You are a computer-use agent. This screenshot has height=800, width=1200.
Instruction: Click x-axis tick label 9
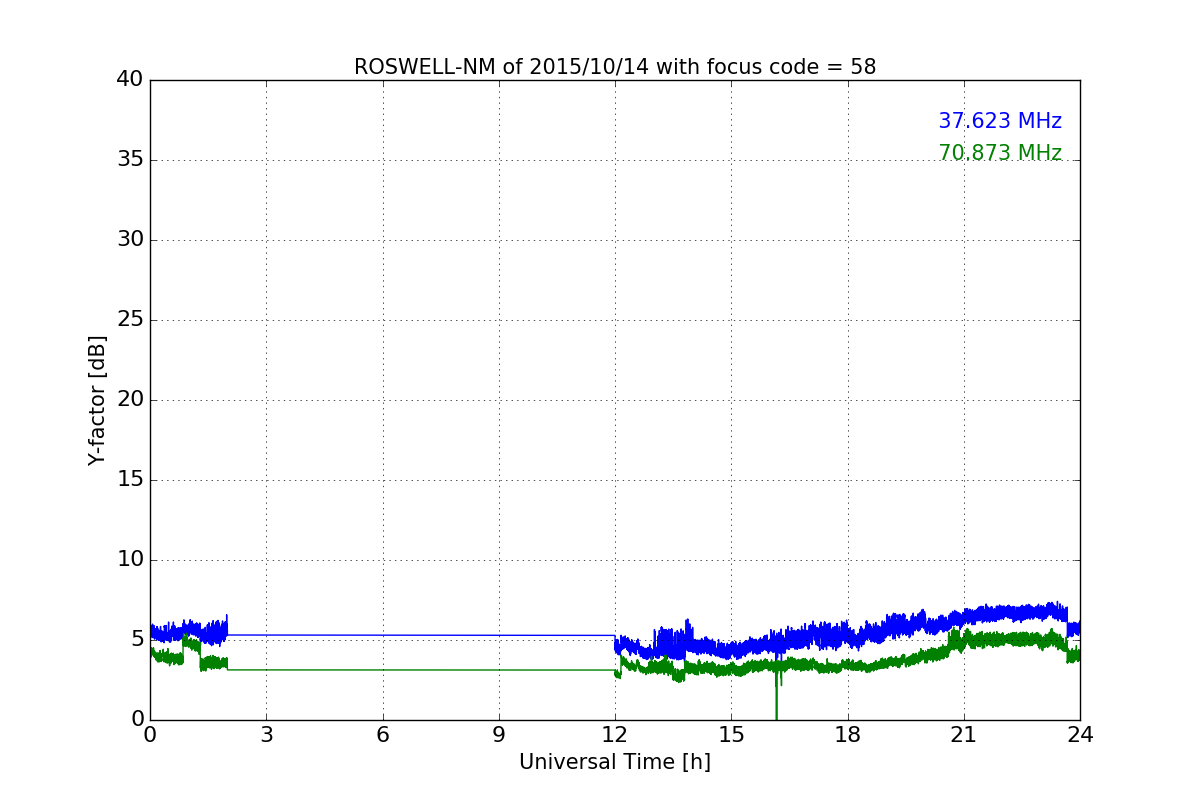(499, 735)
